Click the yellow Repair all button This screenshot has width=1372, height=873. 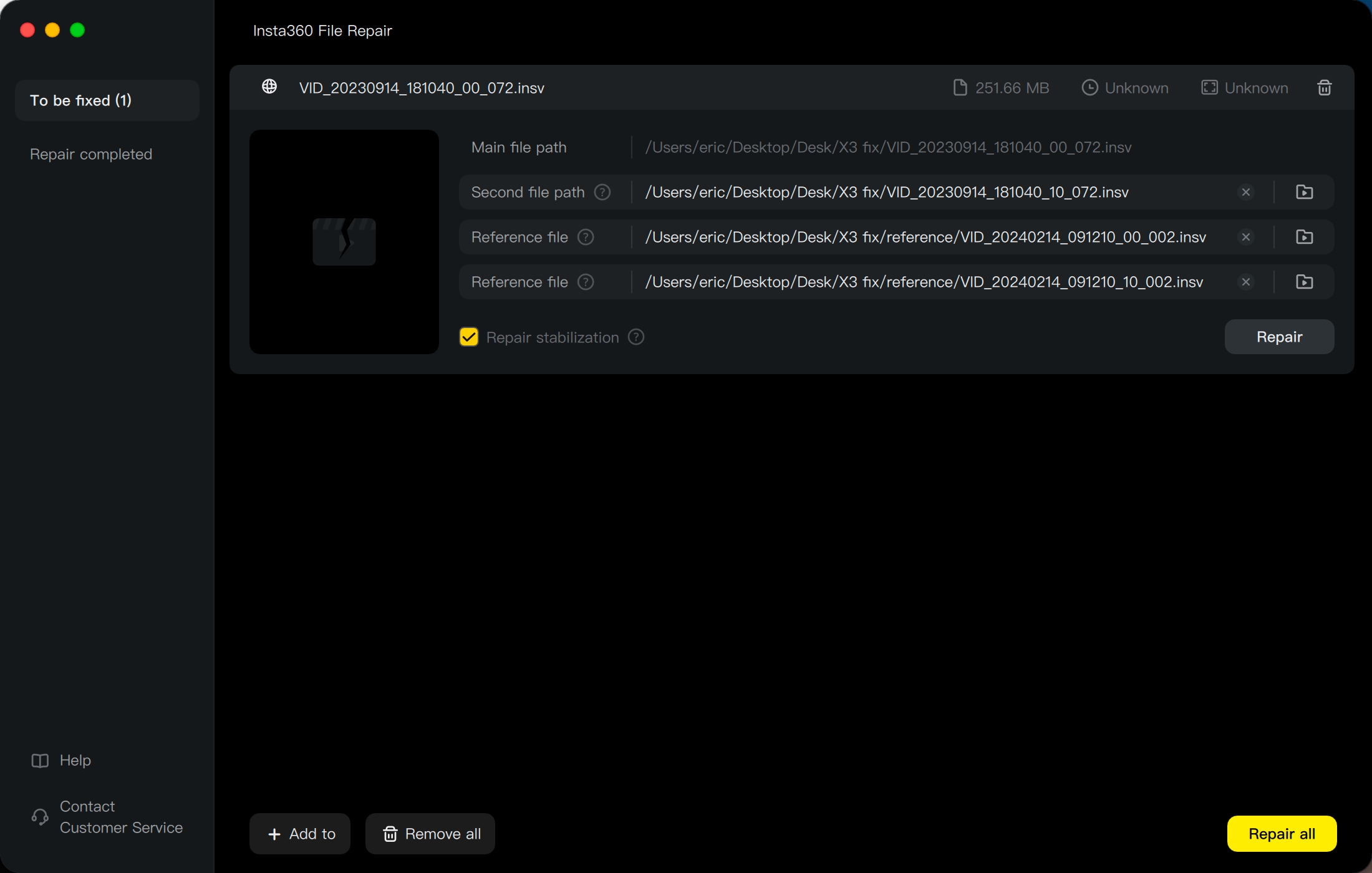pyautogui.click(x=1282, y=834)
